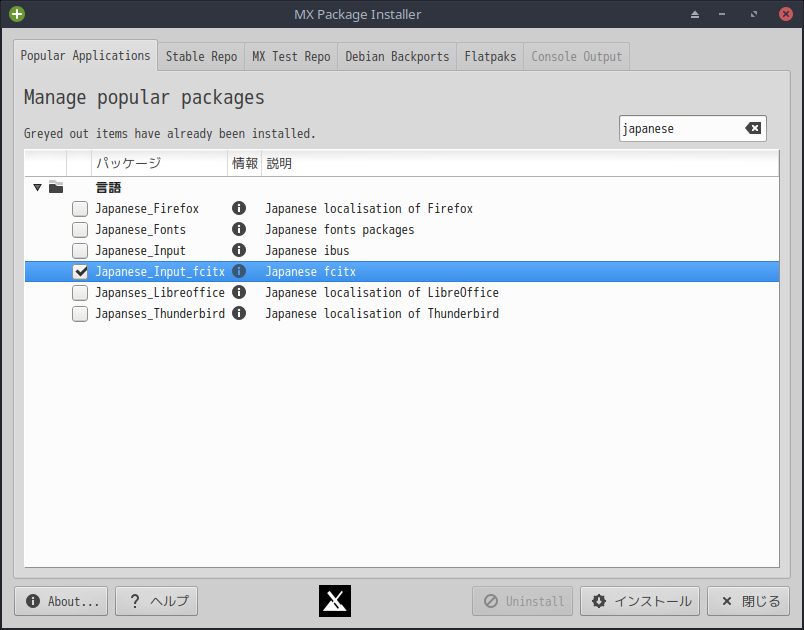Click the MX Linux logo
This screenshot has width=804, height=630.
(335, 601)
